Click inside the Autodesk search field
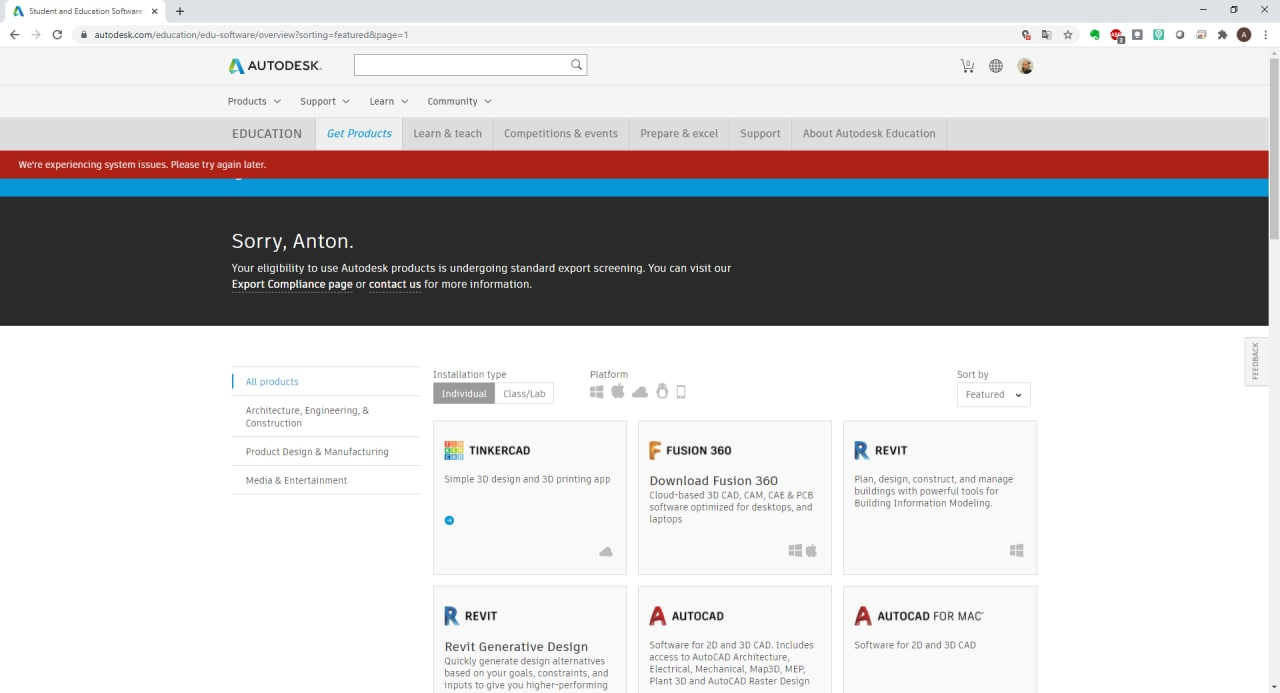 click(x=460, y=64)
